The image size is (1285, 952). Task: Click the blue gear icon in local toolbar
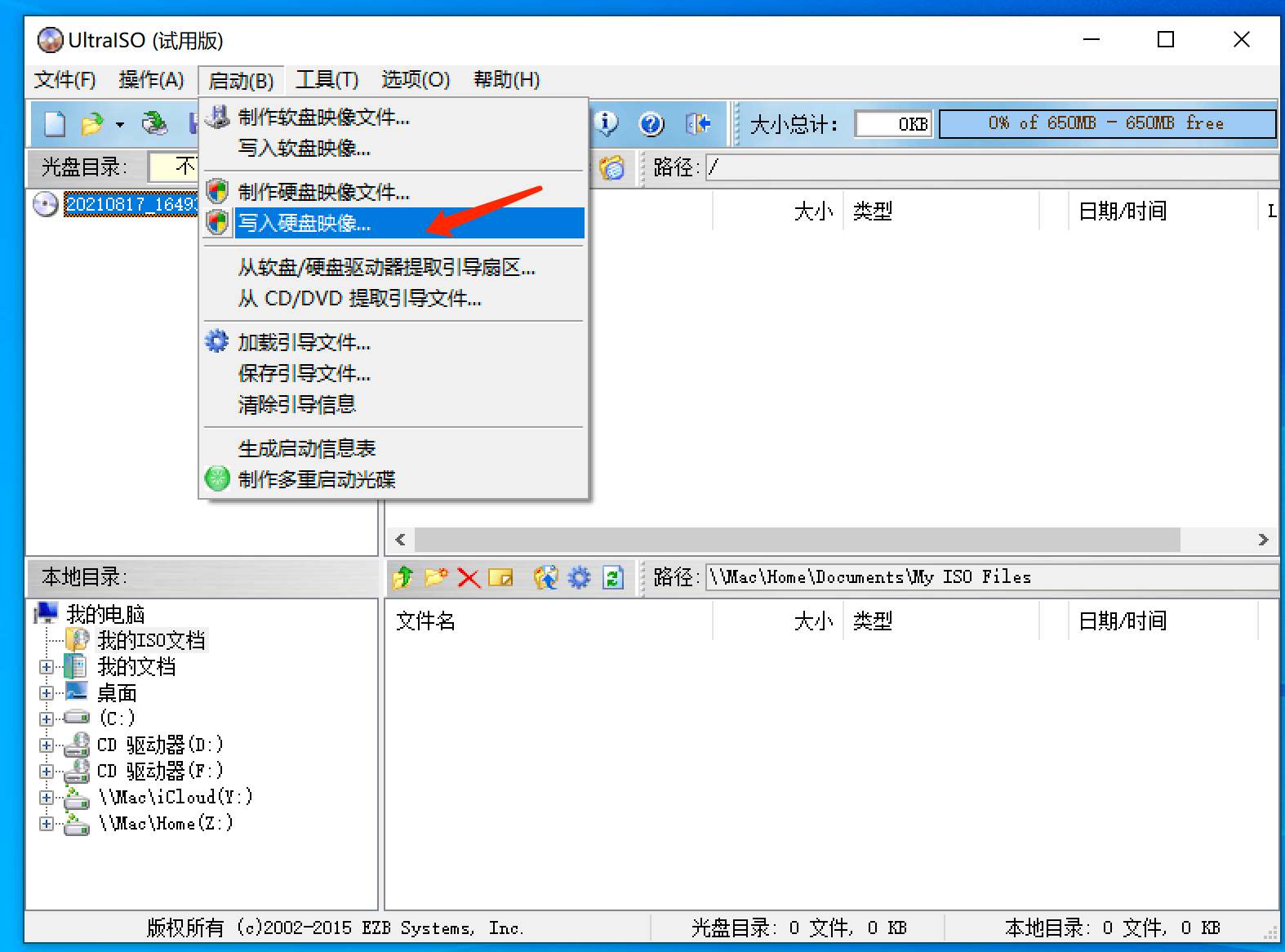click(x=579, y=577)
